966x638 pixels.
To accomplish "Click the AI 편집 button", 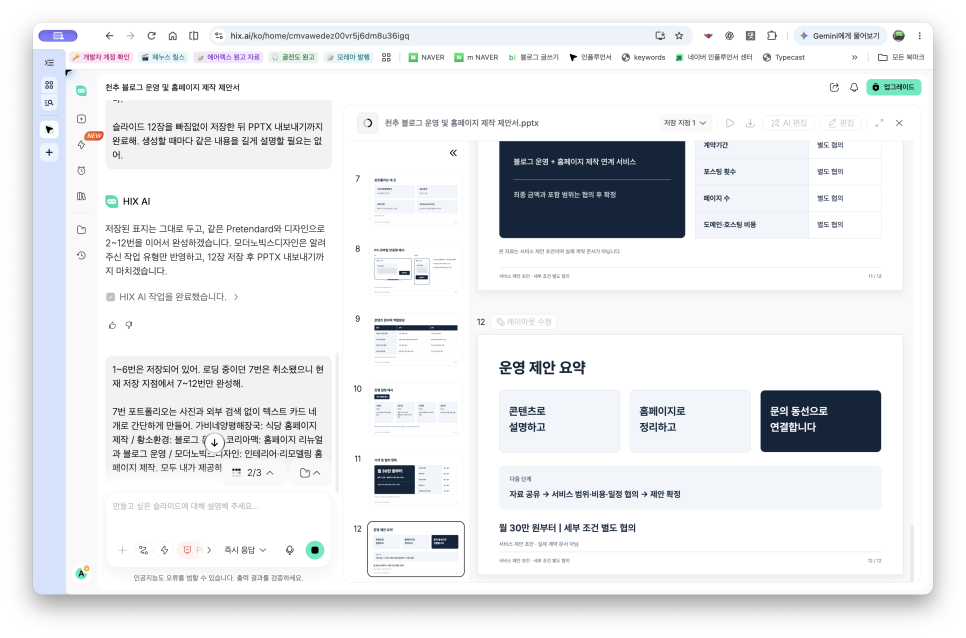I will (x=789, y=123).
